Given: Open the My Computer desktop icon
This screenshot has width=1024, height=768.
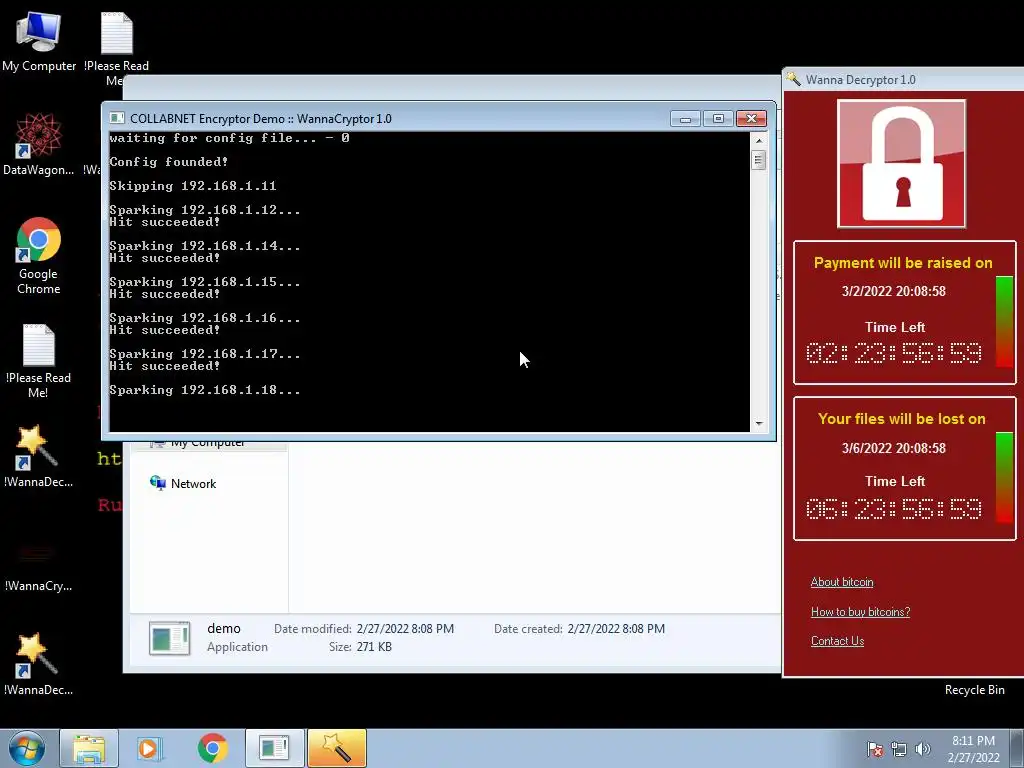Looking at the screenshot, I should [39, 41].
